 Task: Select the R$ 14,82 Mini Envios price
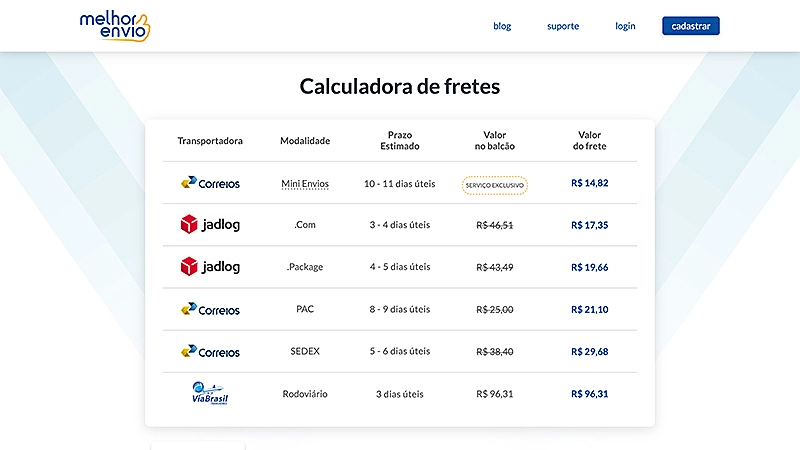click(589, 183)
